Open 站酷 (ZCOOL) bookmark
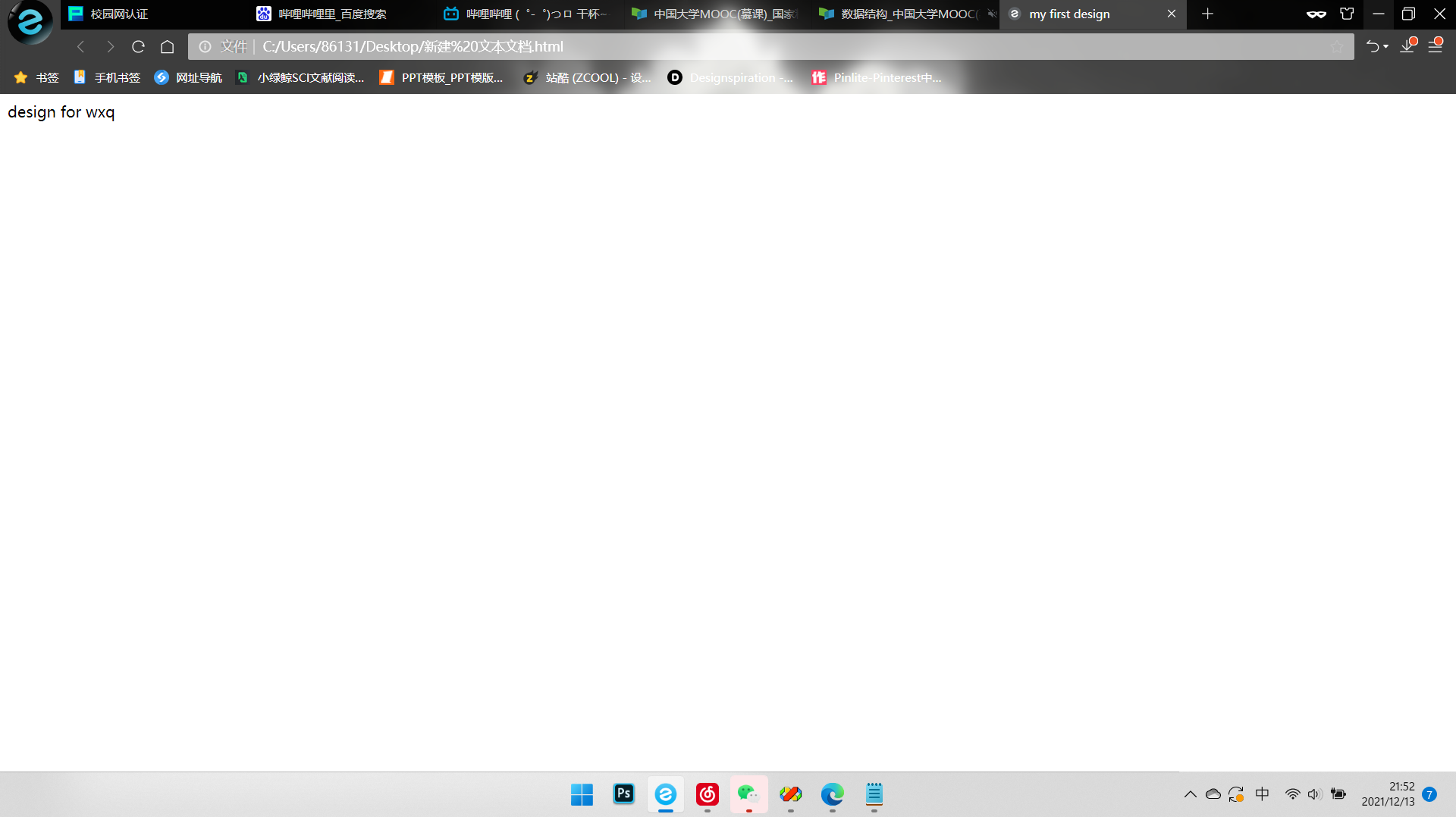This screenshot has width=1456, height=817. point(588,77)
